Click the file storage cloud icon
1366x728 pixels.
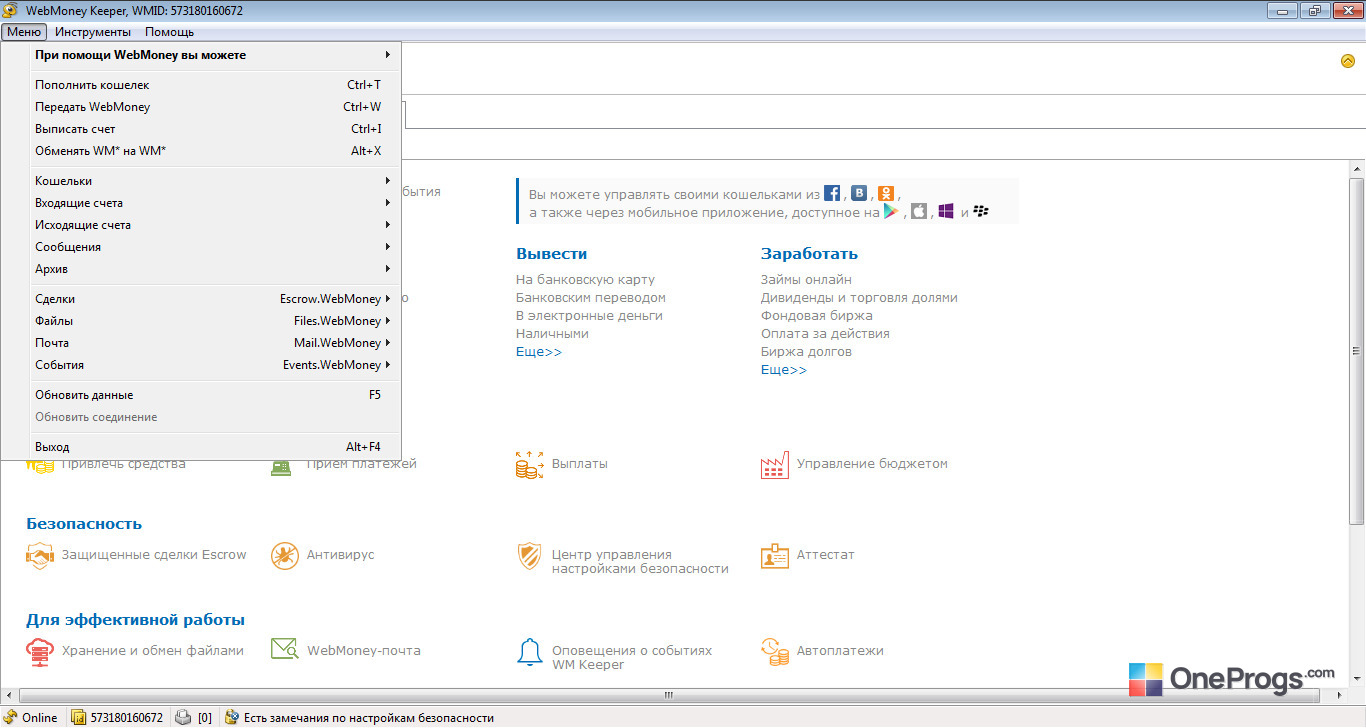point(39,651)
